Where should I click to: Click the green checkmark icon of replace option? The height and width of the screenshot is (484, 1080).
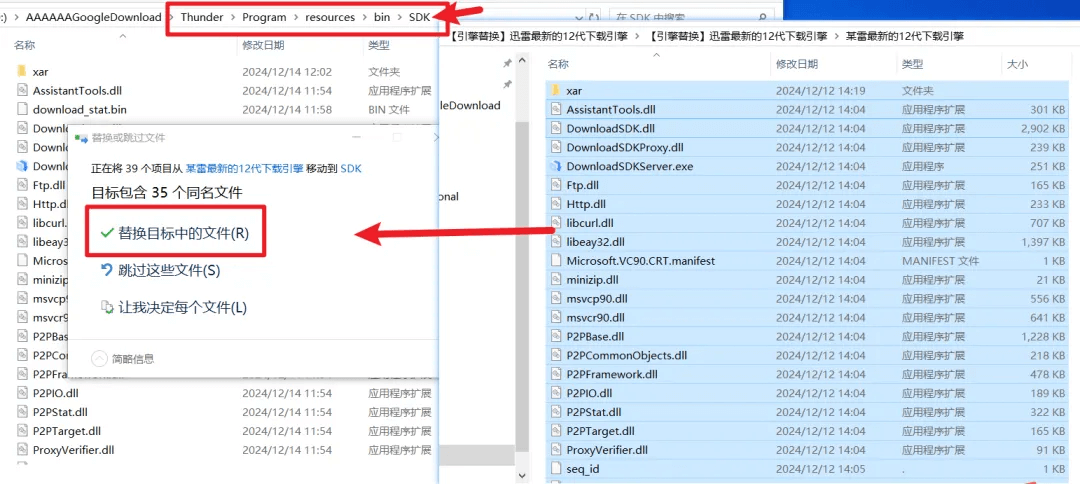(107, 233)
